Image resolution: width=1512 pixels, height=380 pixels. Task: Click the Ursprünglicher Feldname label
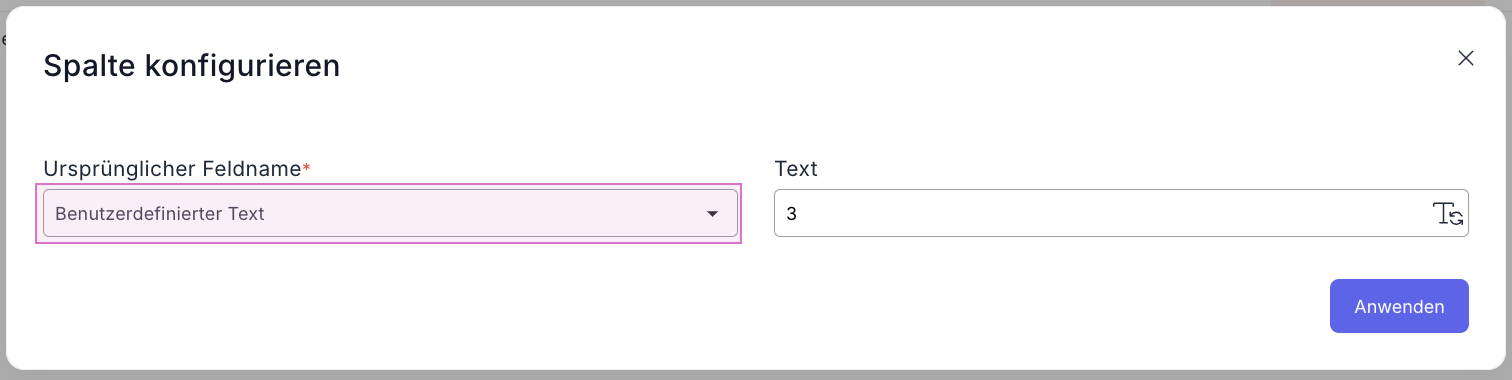(x=172, y=169)
